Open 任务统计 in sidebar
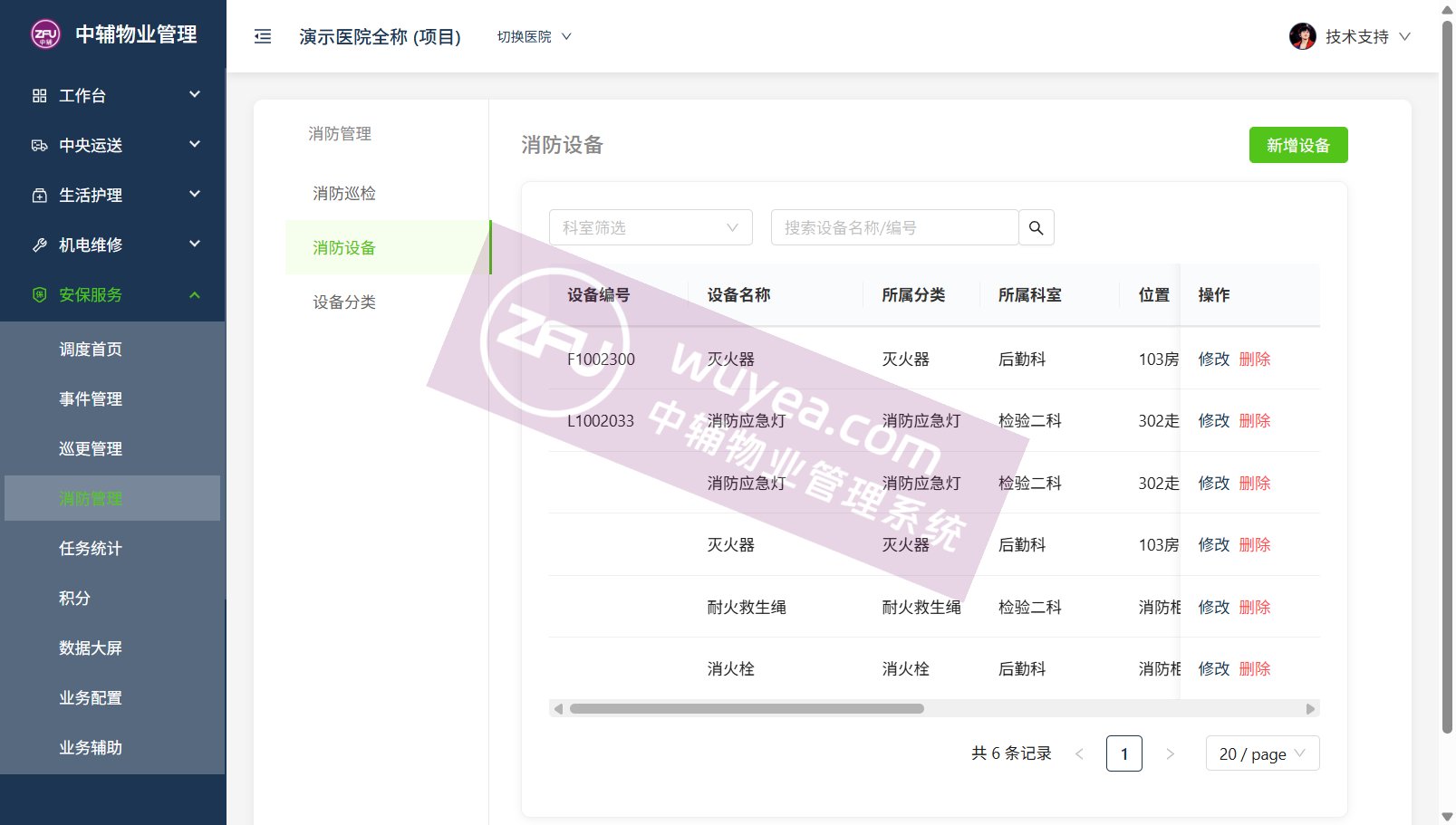 coord(91,549)
